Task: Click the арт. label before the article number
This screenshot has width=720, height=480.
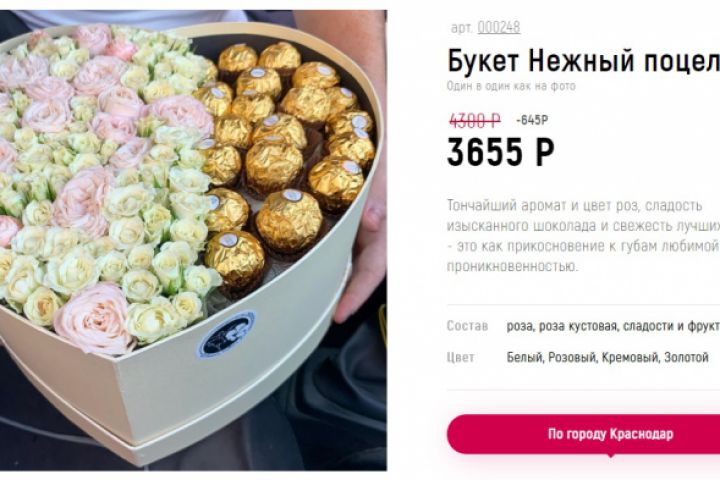Action: click(x=462, y=28)
